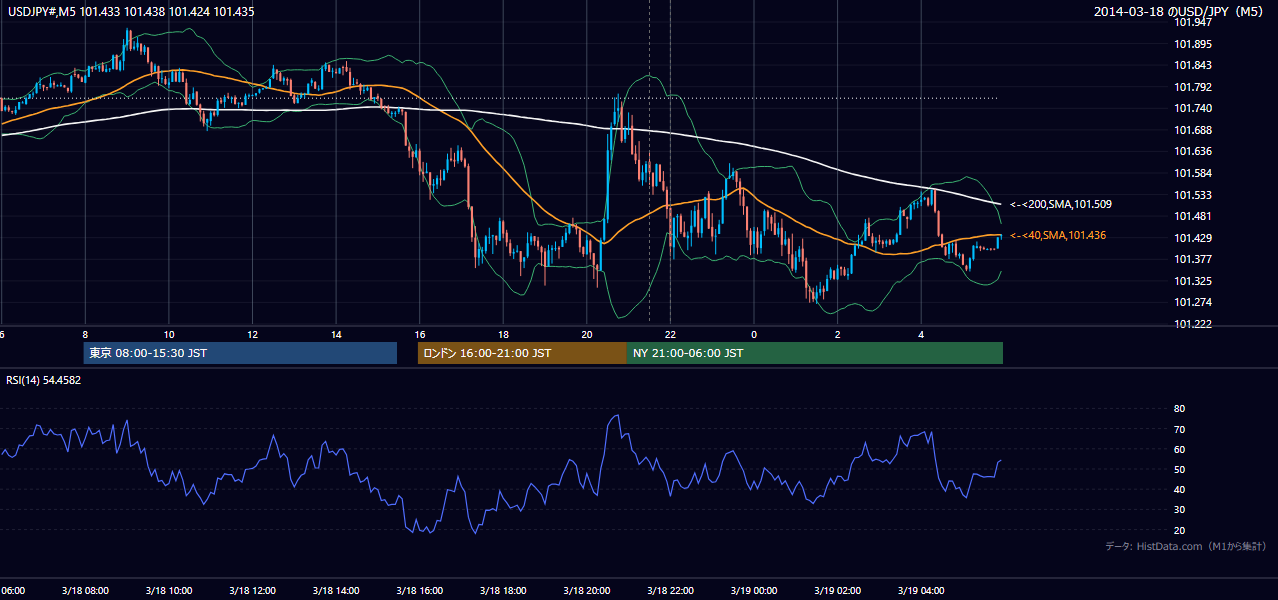Click the 2014-03-18 のUSD/JPY (M5) heading
Screen dimensions: 1278x600
1181,12
